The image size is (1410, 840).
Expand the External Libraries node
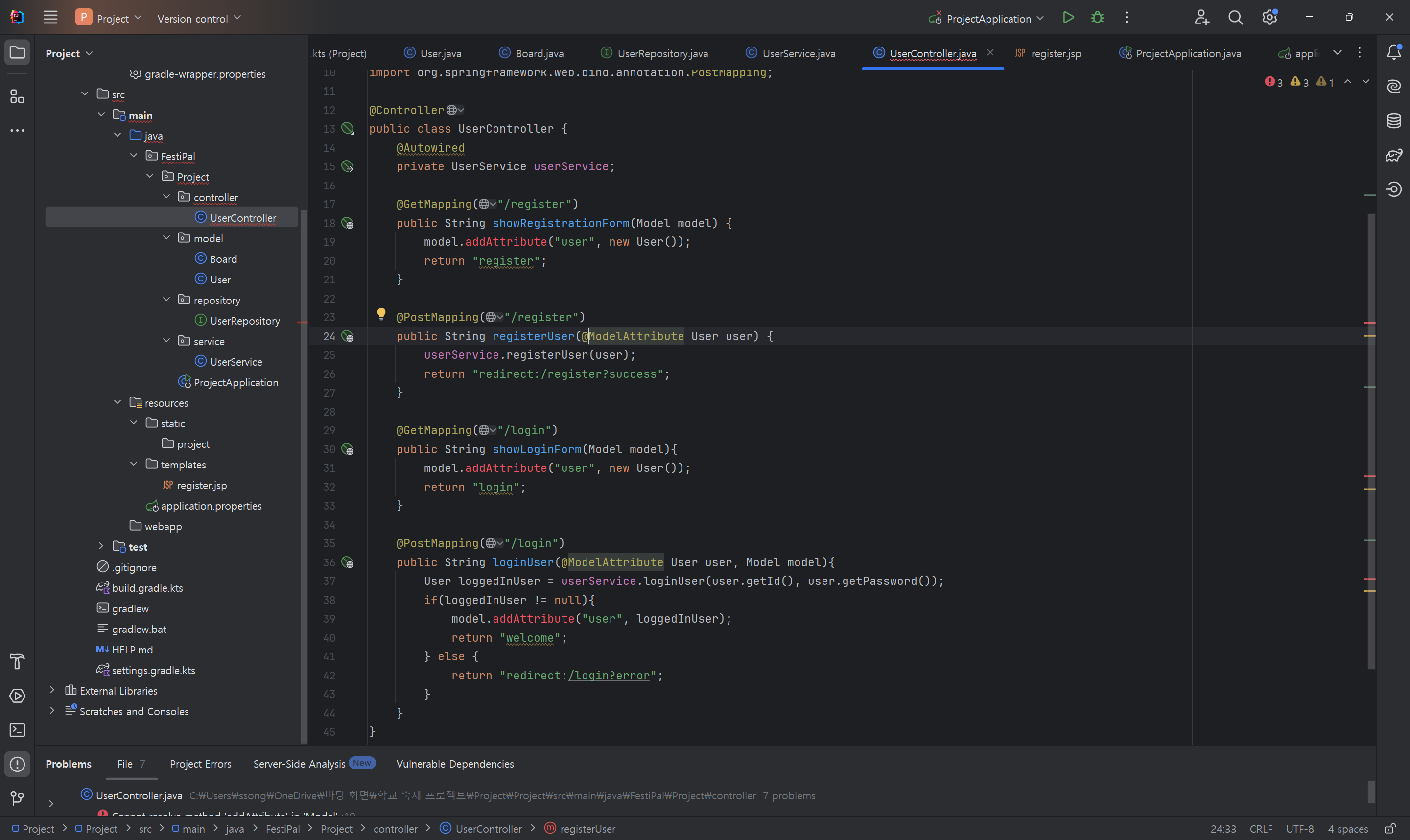(52, 691)
